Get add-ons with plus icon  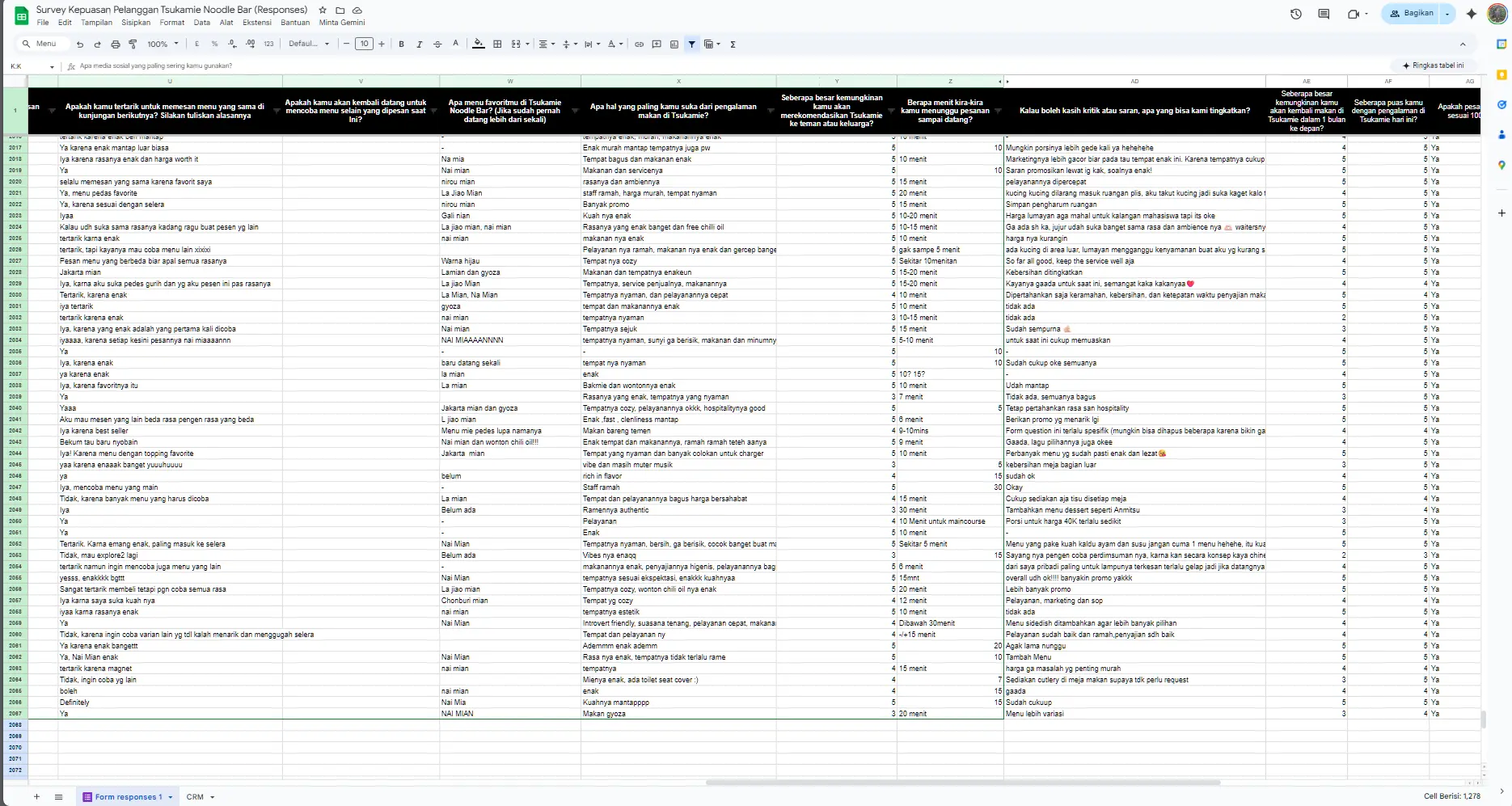point(1501,213)
